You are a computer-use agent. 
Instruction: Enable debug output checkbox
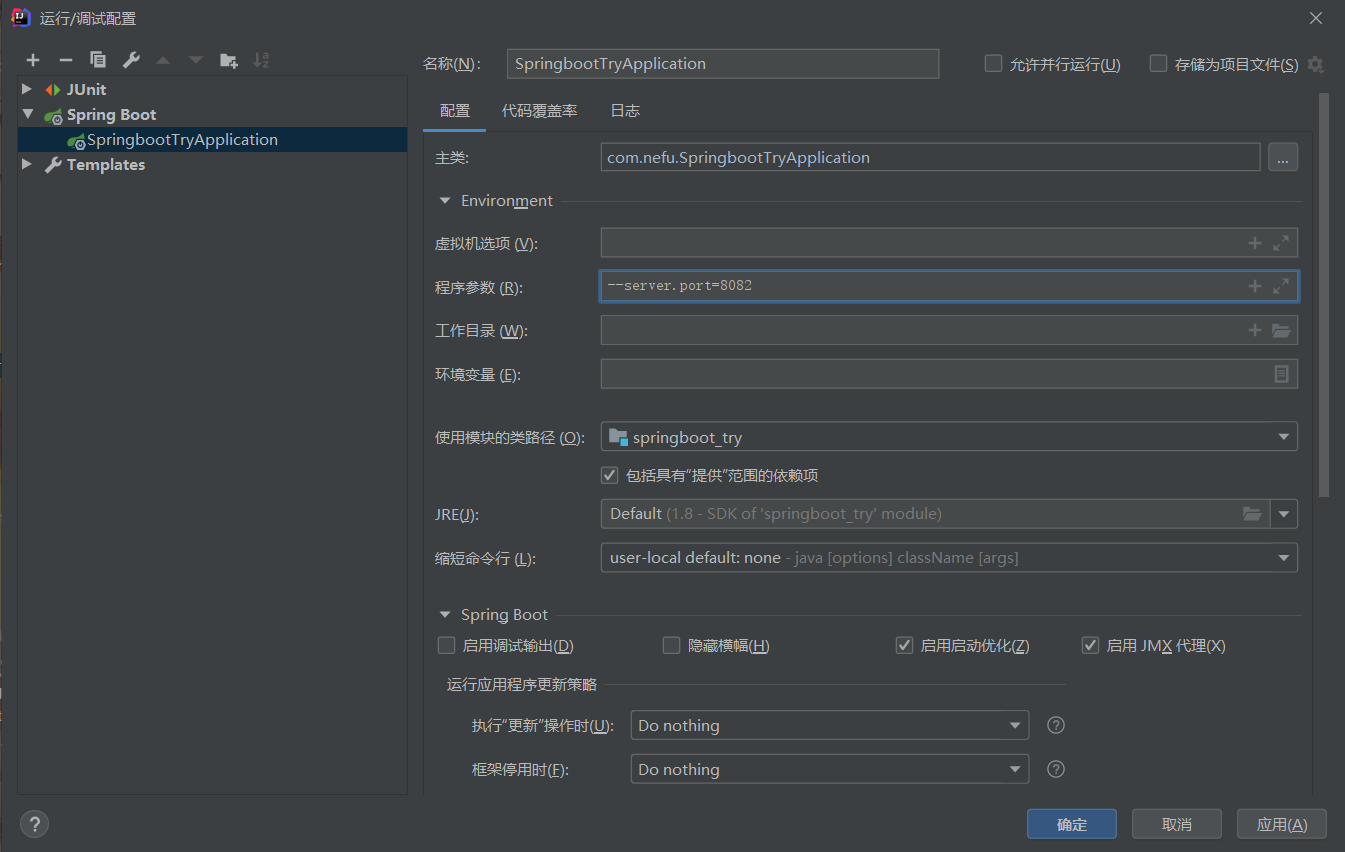446,645
